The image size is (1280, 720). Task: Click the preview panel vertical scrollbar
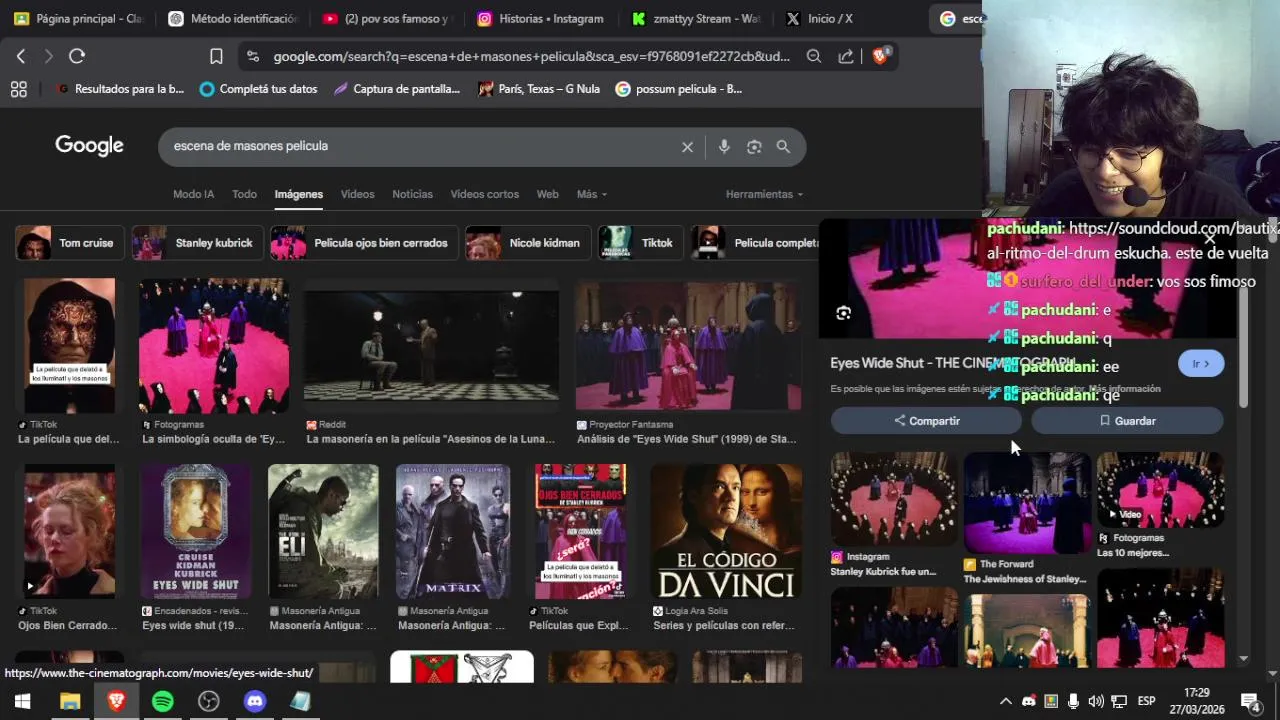click(1243, 350)
